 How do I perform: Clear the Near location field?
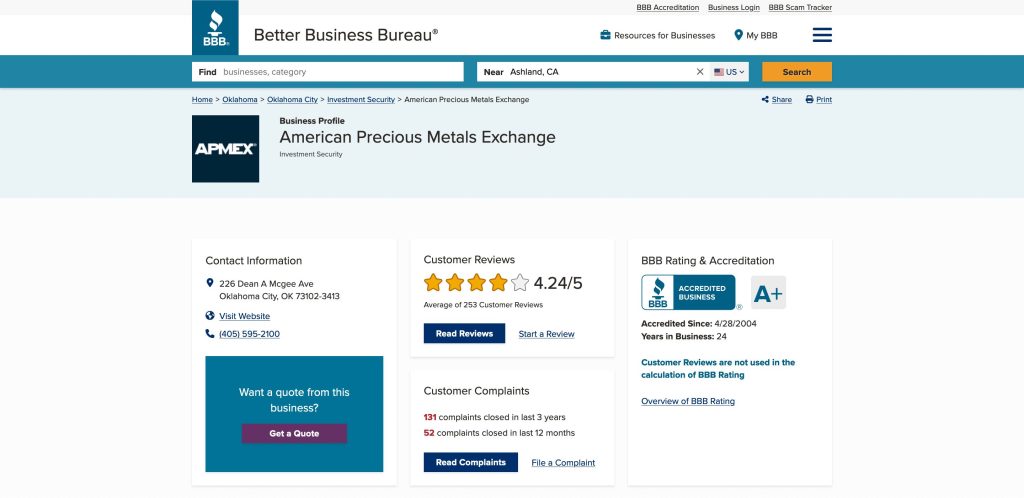[x=700, y=72]
